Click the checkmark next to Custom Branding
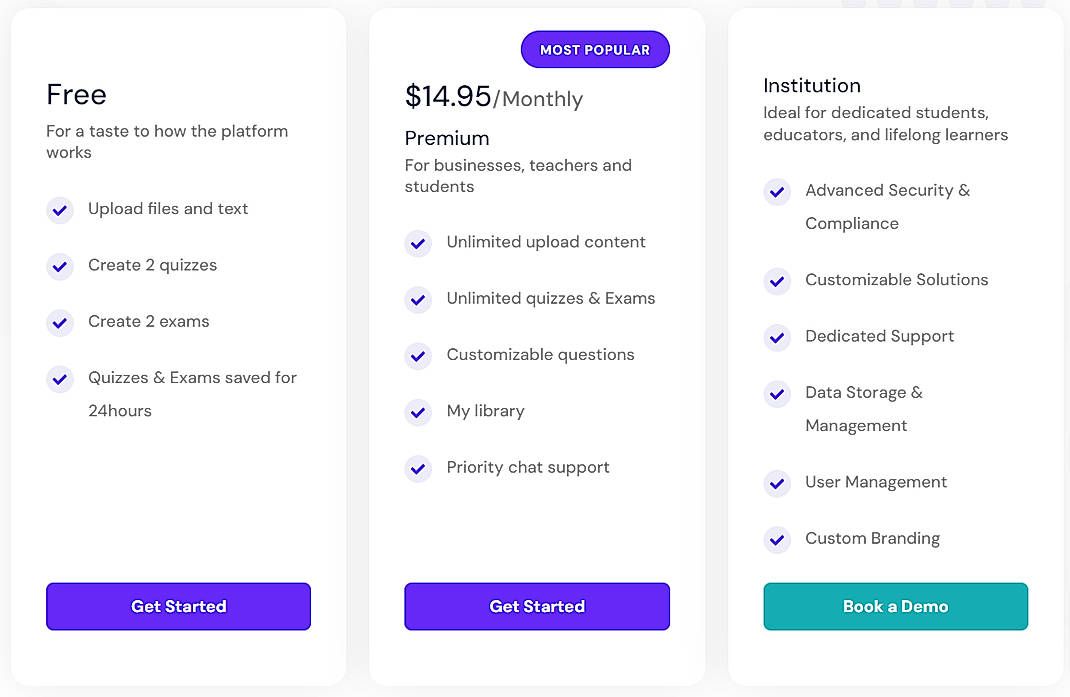This screenshot has width=1070, height=697. (x=777, y=540)
